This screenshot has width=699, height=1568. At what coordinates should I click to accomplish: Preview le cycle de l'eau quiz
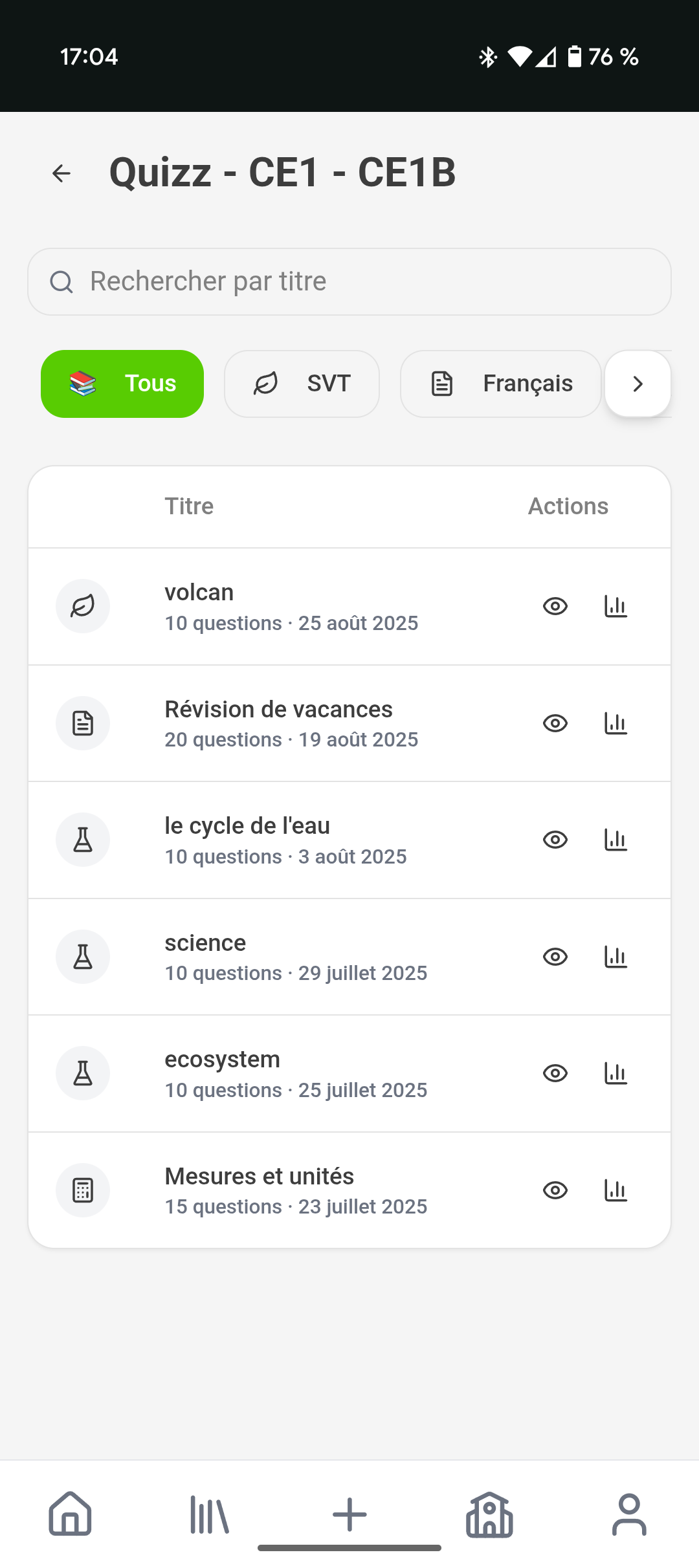[555, 840]
